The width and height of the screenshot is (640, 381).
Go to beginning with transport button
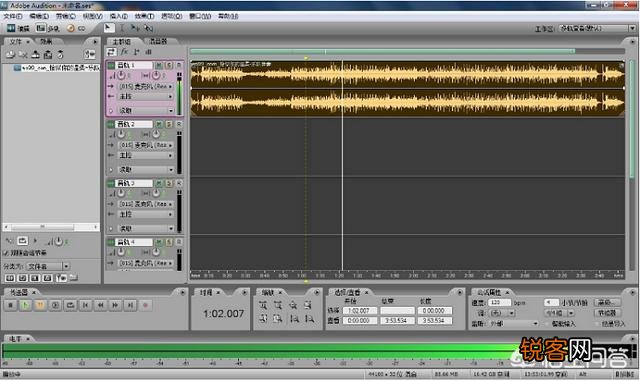click(x=85, y=305)
